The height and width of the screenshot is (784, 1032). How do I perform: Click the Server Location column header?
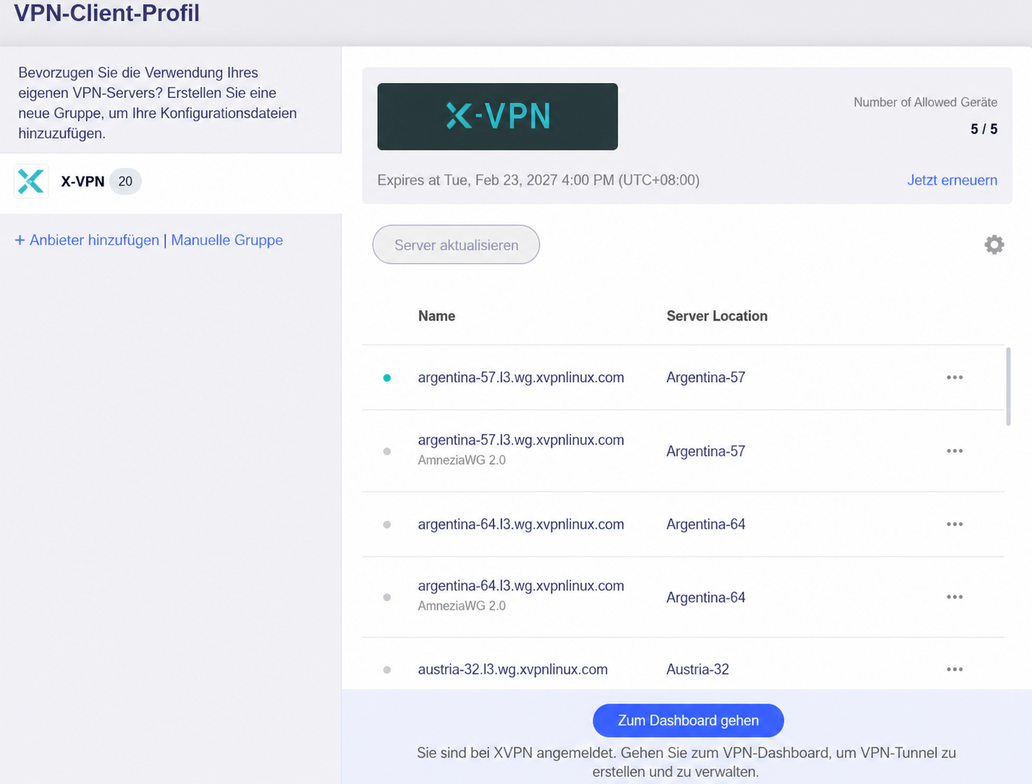(x=717, y=316)
